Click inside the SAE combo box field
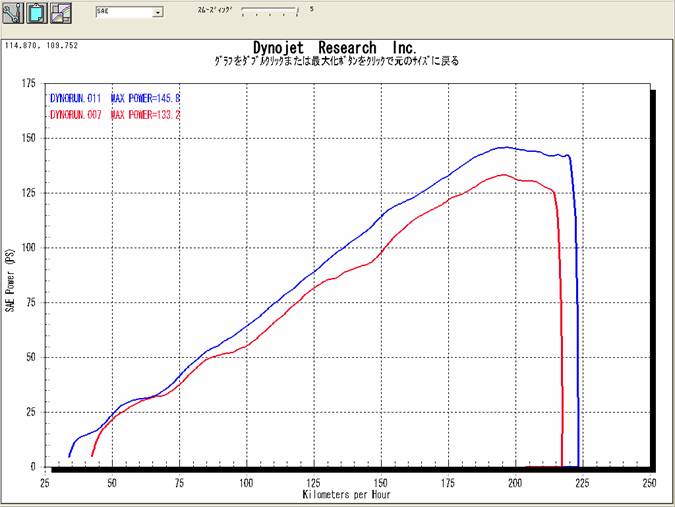Viewport: 675px width, 507px height. (123, 13)
